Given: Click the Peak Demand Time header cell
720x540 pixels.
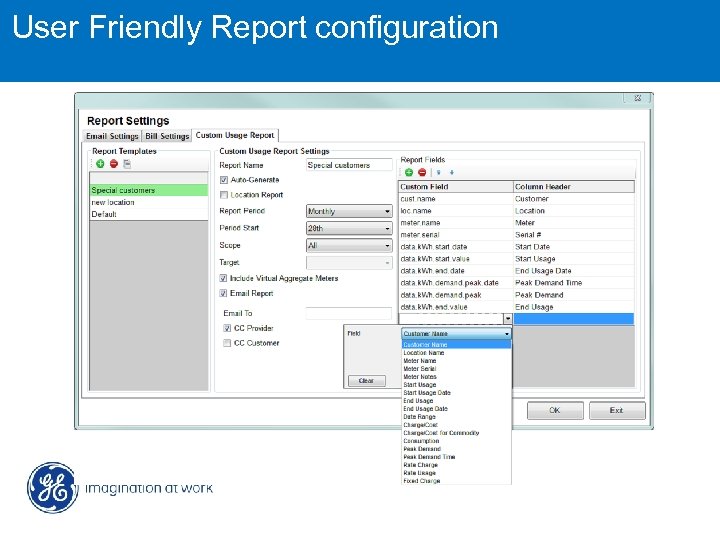Looking at the screenshot, I should tap(574, 283).
